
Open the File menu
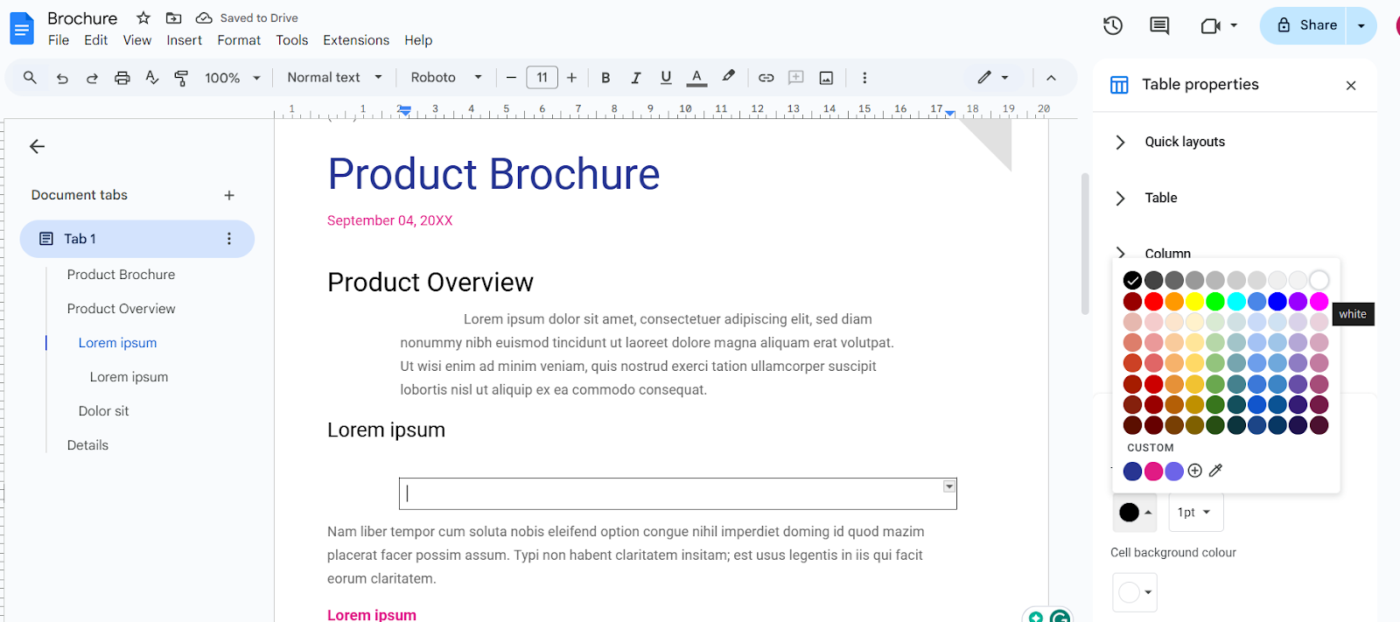pos(58,40)
